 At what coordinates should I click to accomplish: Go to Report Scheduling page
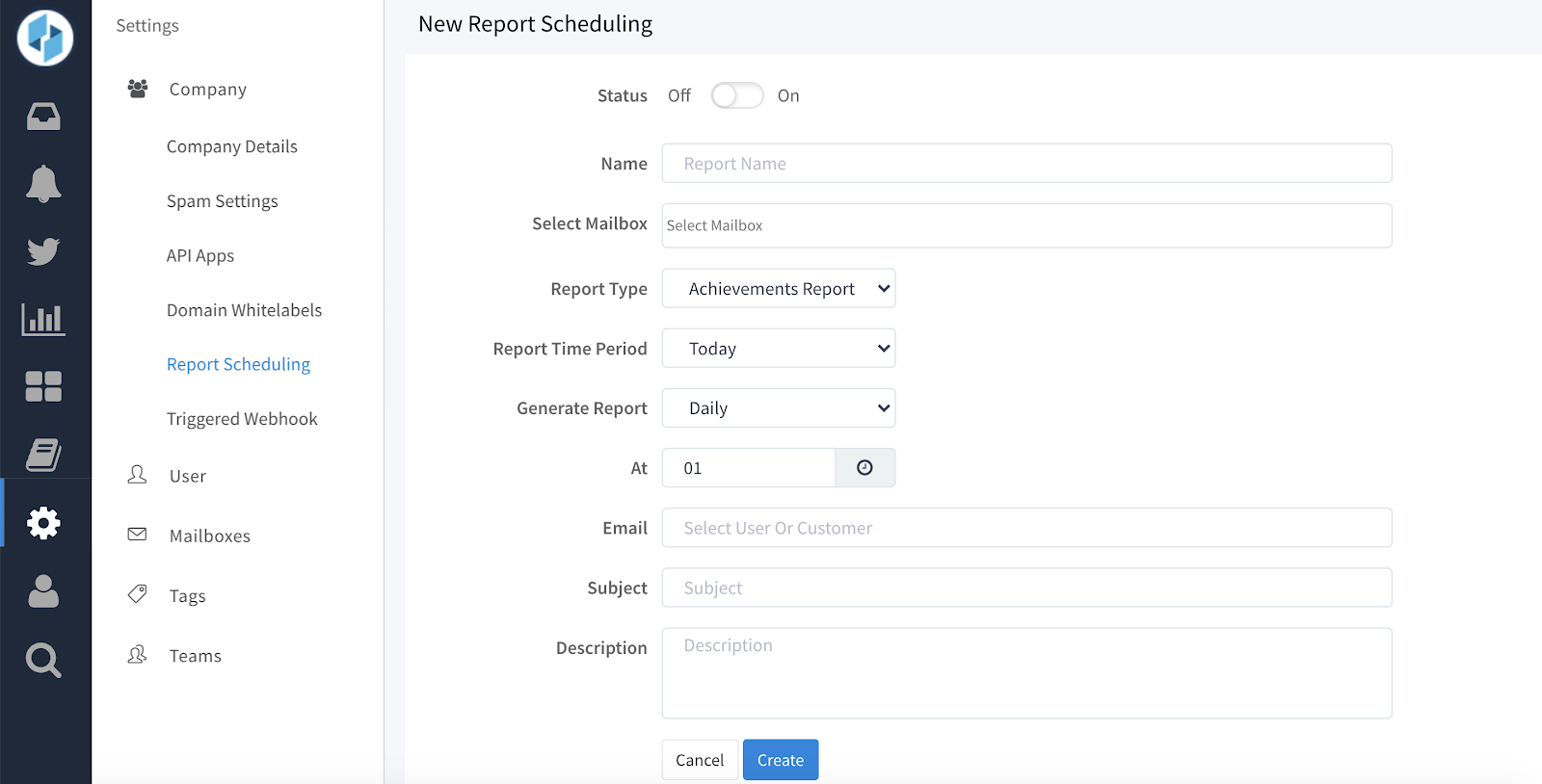point(239,364)
